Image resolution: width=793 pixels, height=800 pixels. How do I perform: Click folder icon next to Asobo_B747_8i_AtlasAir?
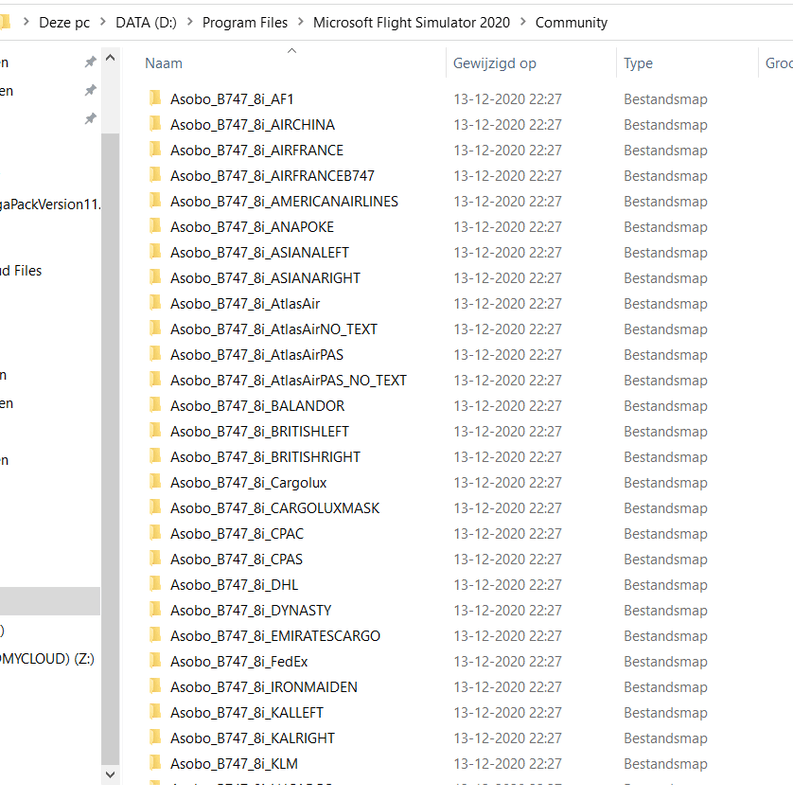pos(155,303)
